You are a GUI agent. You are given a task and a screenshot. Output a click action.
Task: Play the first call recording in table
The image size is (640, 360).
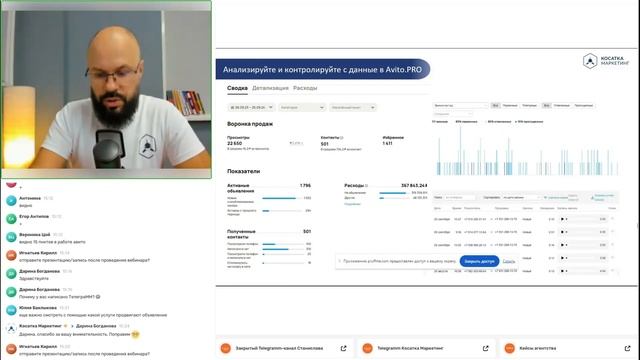[562, 219]
